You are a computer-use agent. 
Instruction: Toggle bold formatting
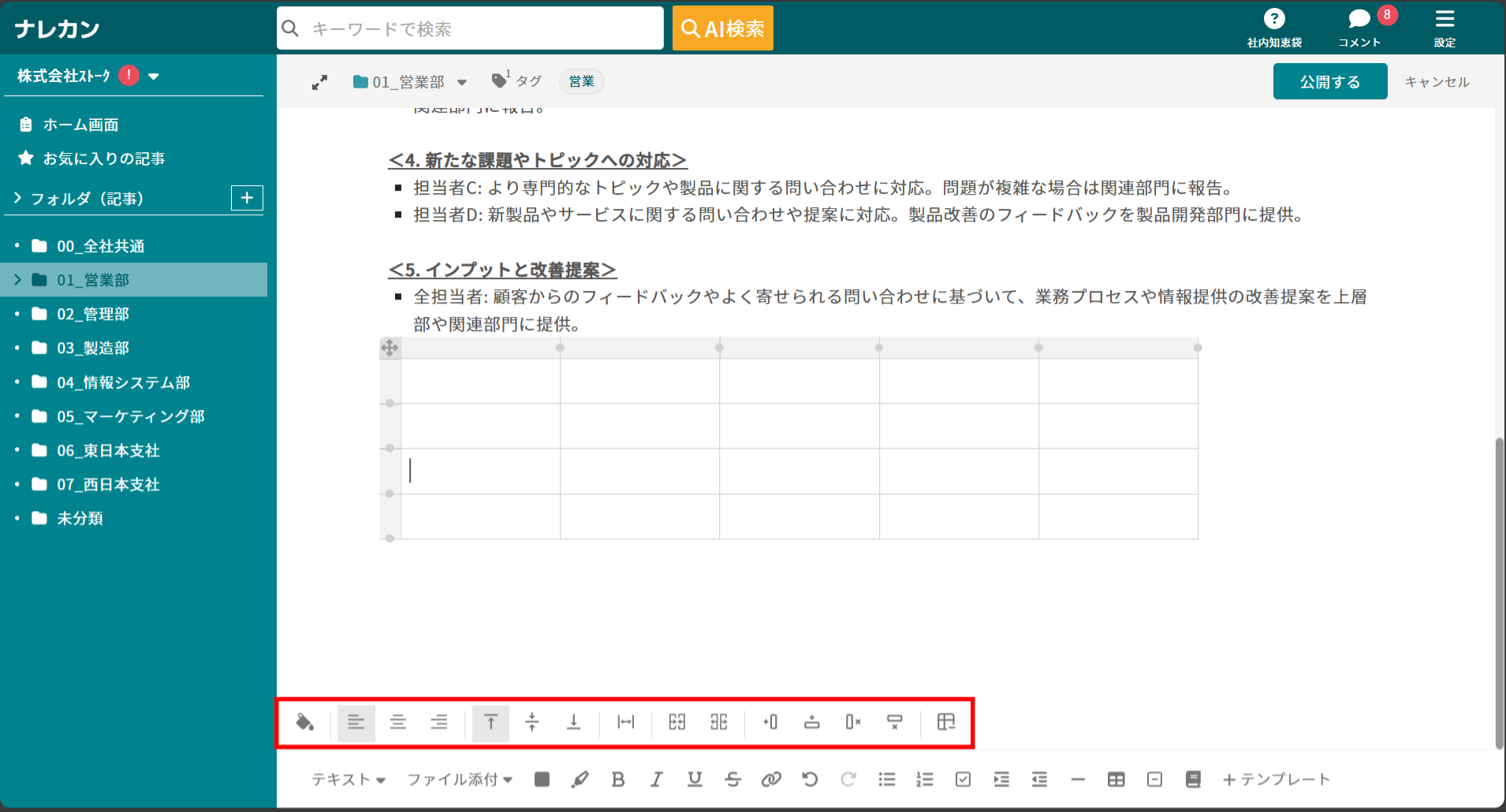(618, 779)
